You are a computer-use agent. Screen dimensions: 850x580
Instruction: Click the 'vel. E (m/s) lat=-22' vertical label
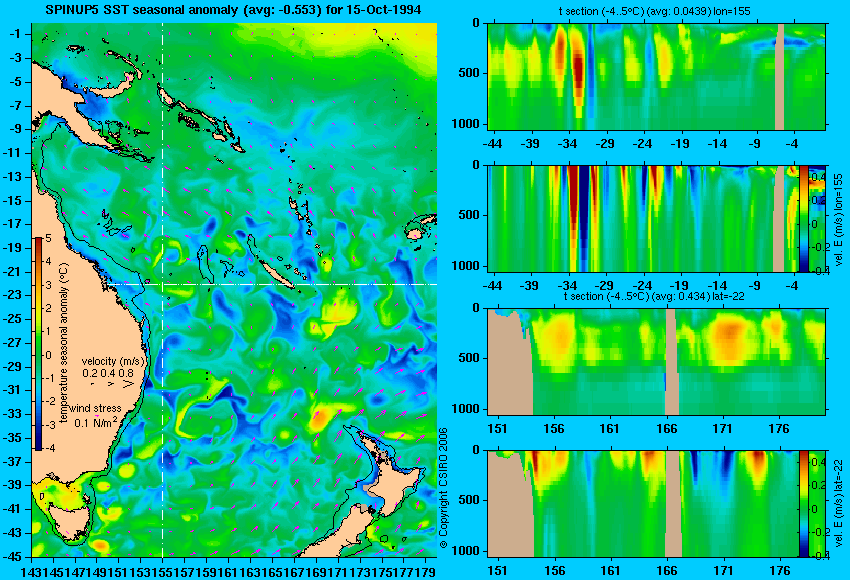[838, 506]
